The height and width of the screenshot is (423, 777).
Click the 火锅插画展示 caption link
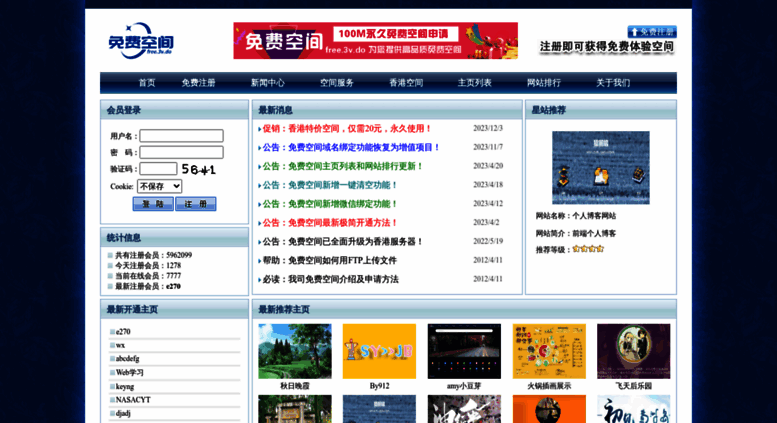coord(549,386)
